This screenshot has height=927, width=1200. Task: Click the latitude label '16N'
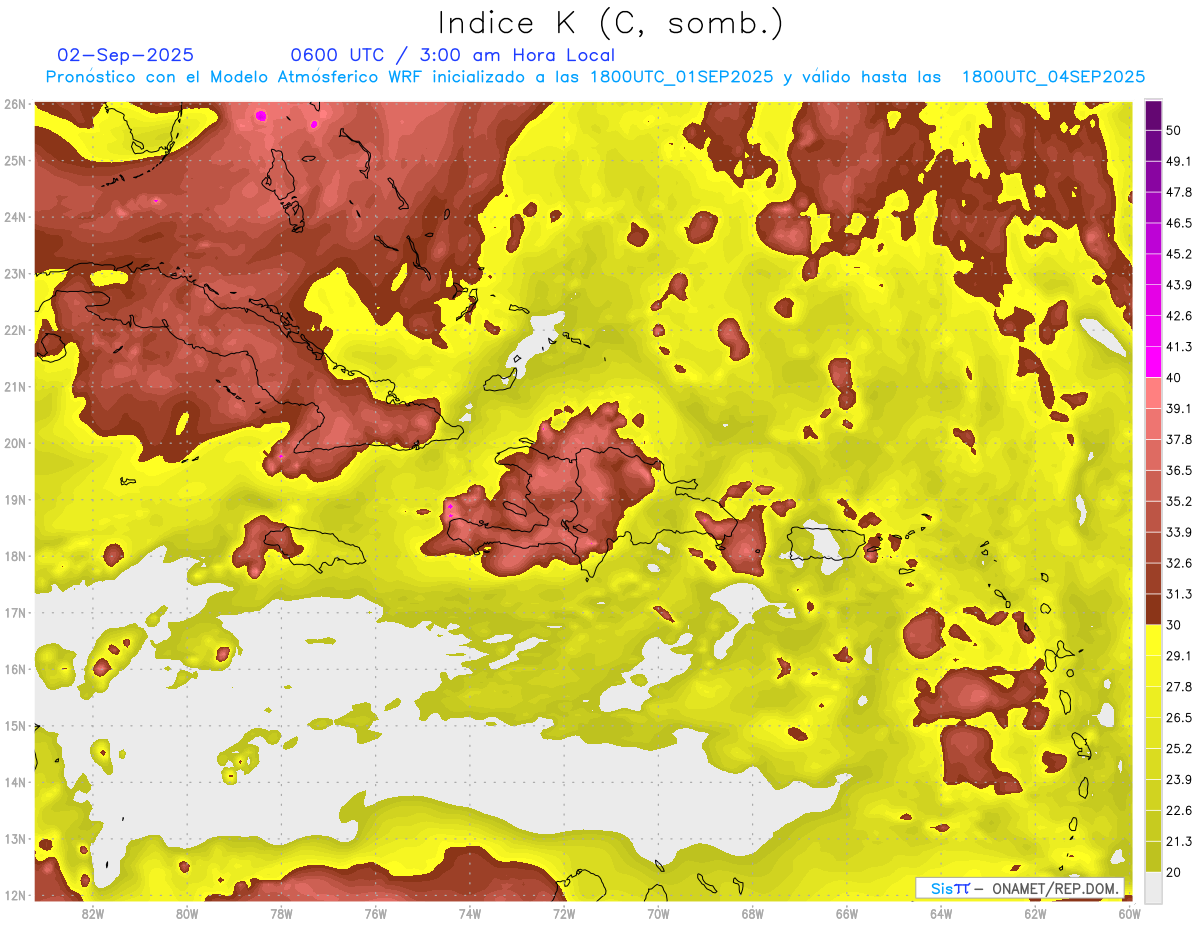coord(15,669)
